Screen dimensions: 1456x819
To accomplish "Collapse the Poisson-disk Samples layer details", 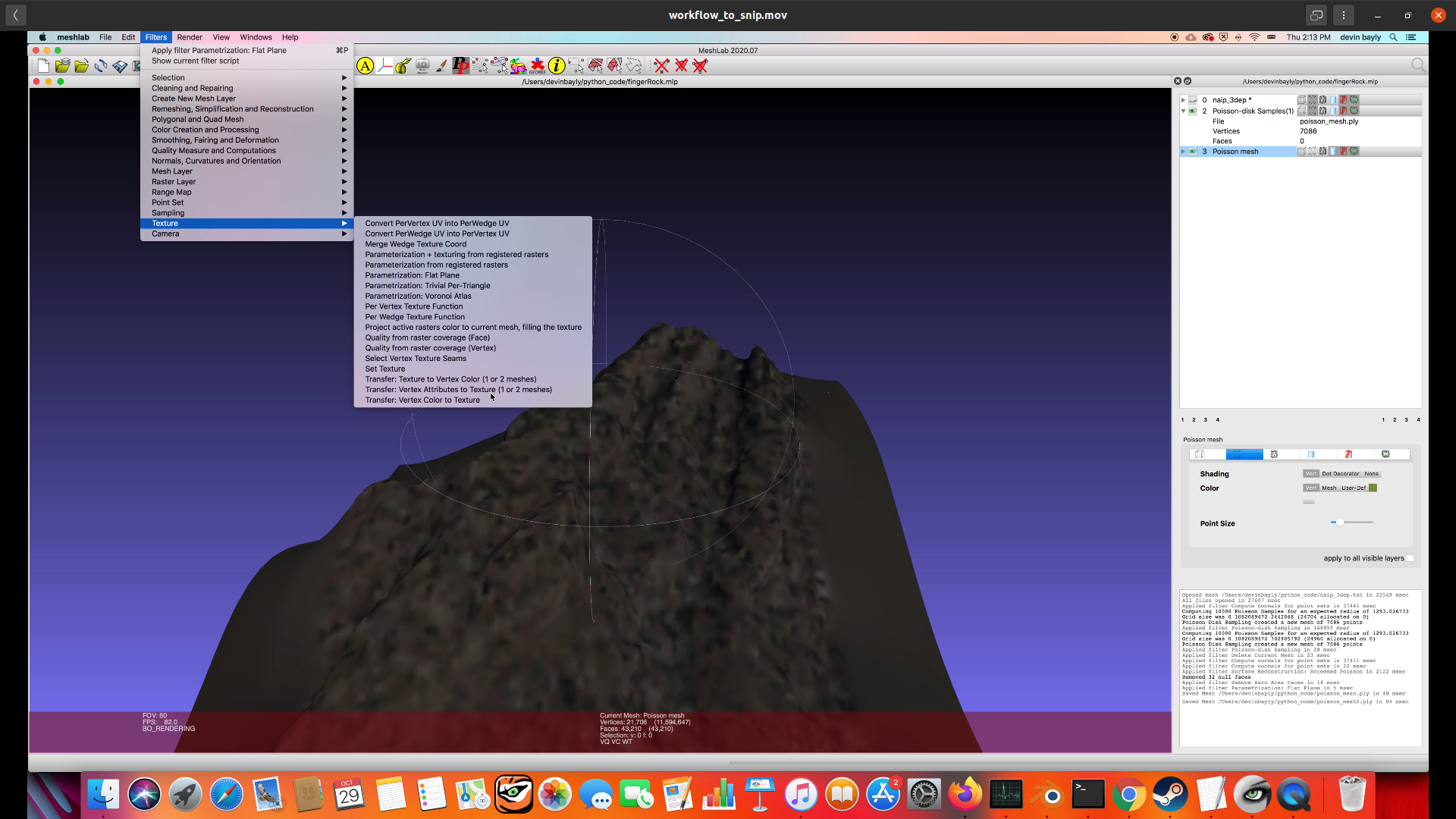I will 1183,111.
